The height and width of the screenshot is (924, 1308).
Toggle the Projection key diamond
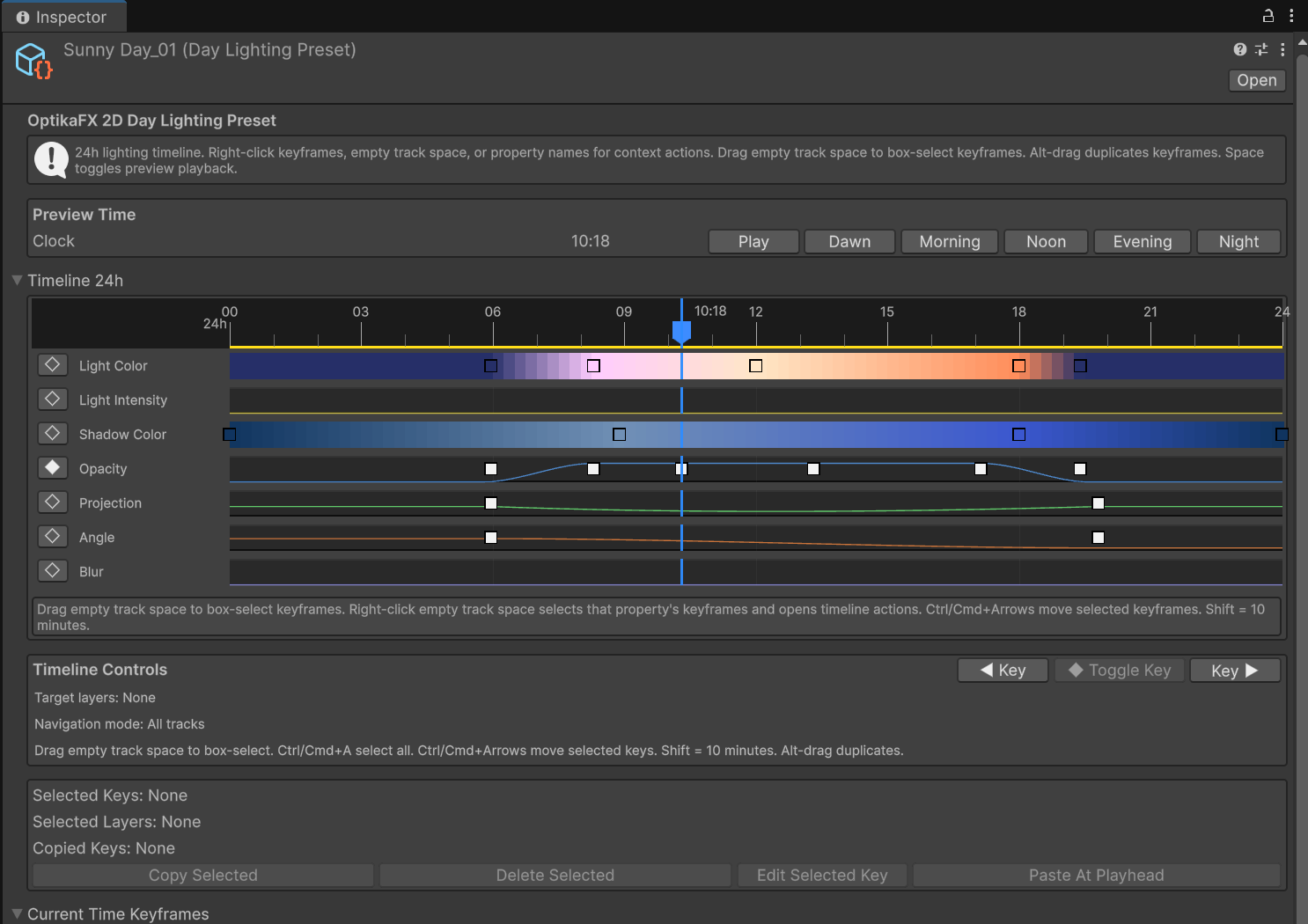pyautogui.click(x=53, y=502)
